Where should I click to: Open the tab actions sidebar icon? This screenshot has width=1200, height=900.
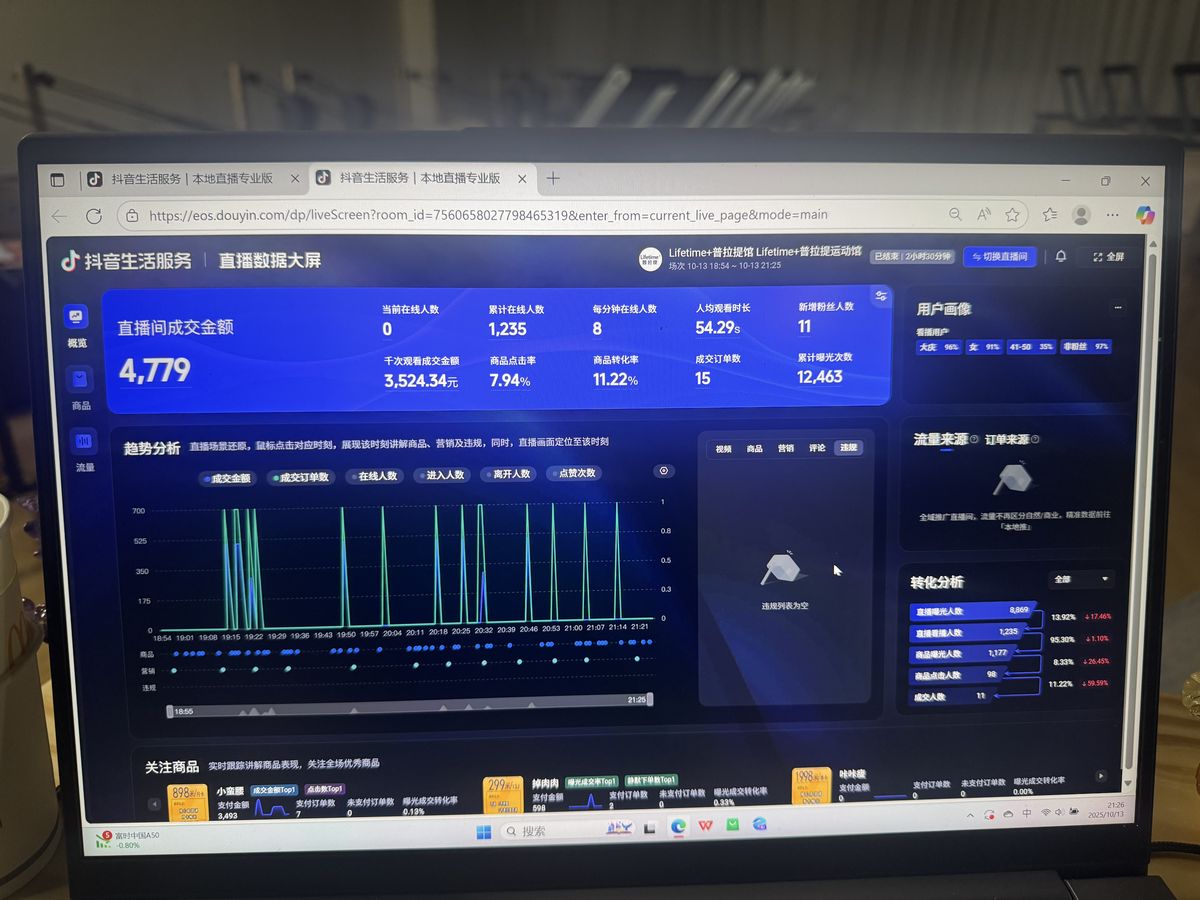point(58,180)
